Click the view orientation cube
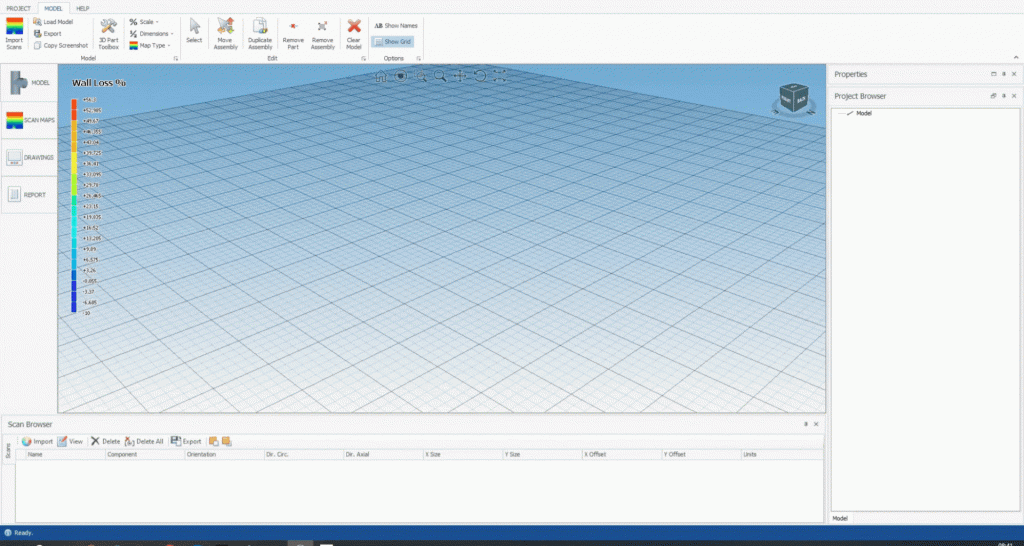Viewport: 1024px width, 546px height. pyautogui.click(x=788, y=99)
